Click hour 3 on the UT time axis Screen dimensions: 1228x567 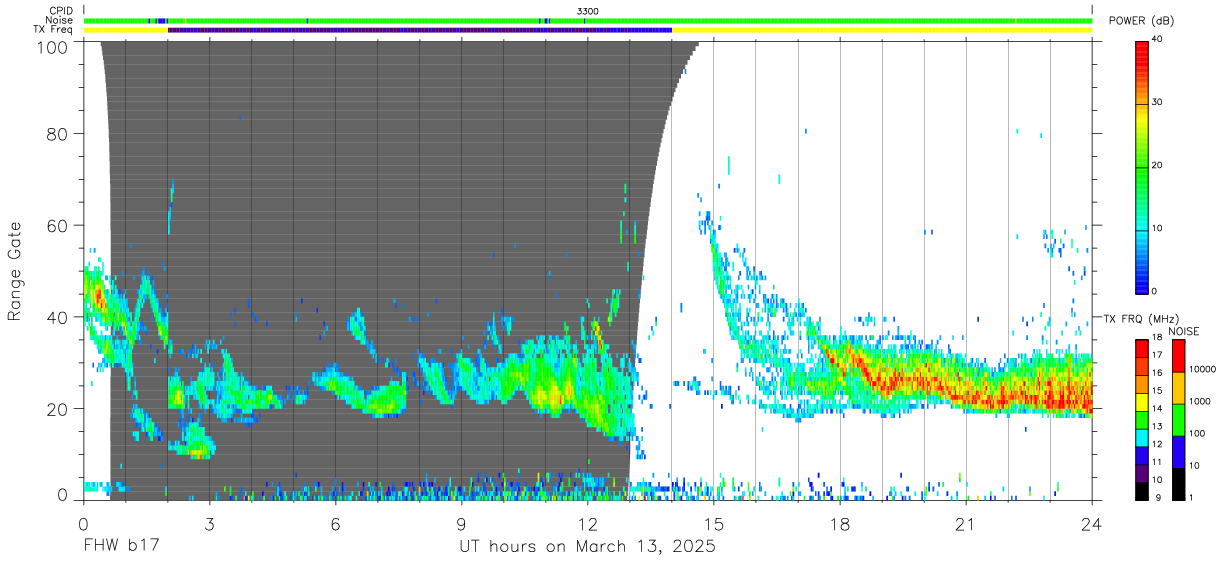pyautogui.click(x=209, y=523)
